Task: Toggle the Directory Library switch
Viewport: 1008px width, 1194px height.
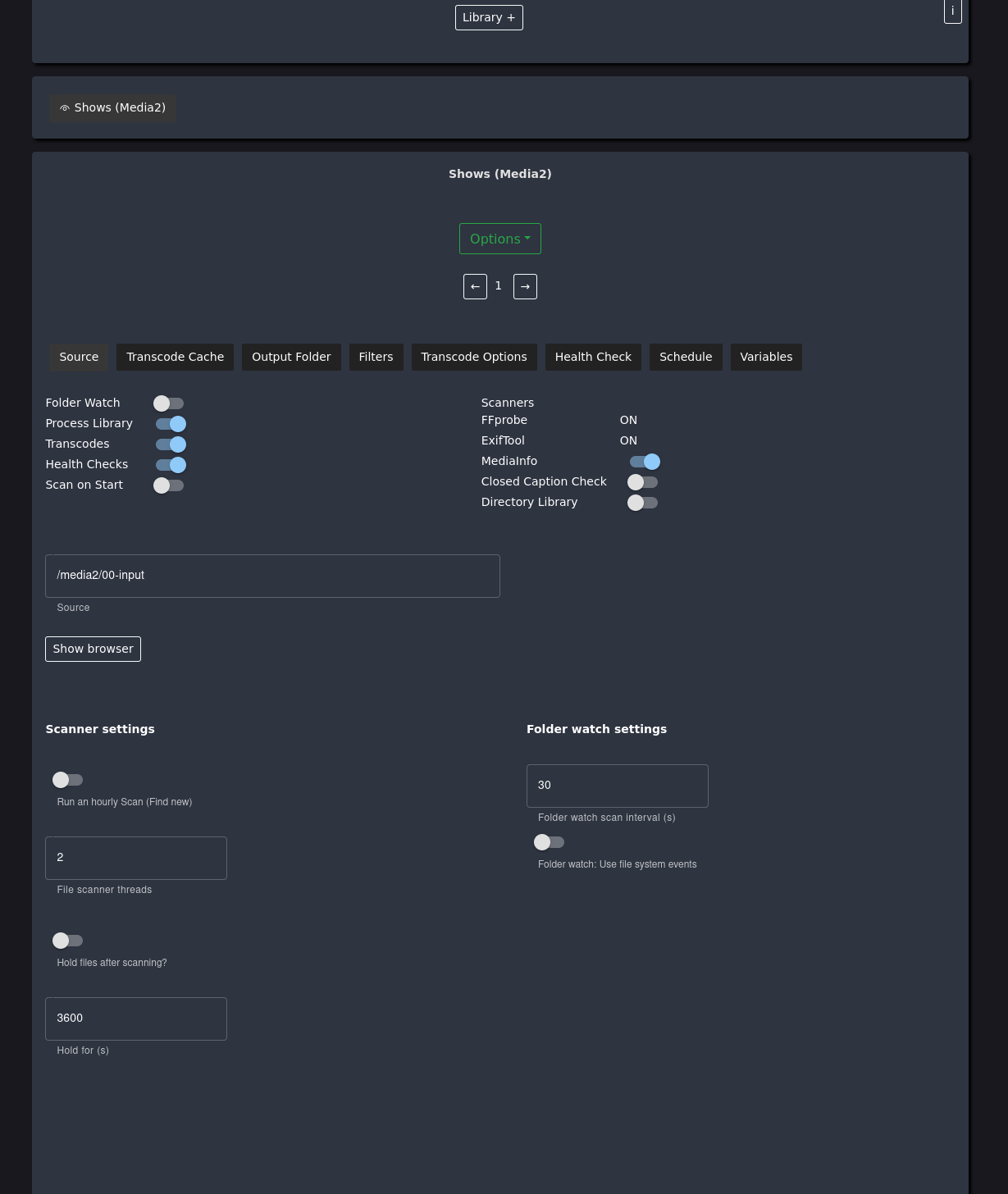Action: 643,503
